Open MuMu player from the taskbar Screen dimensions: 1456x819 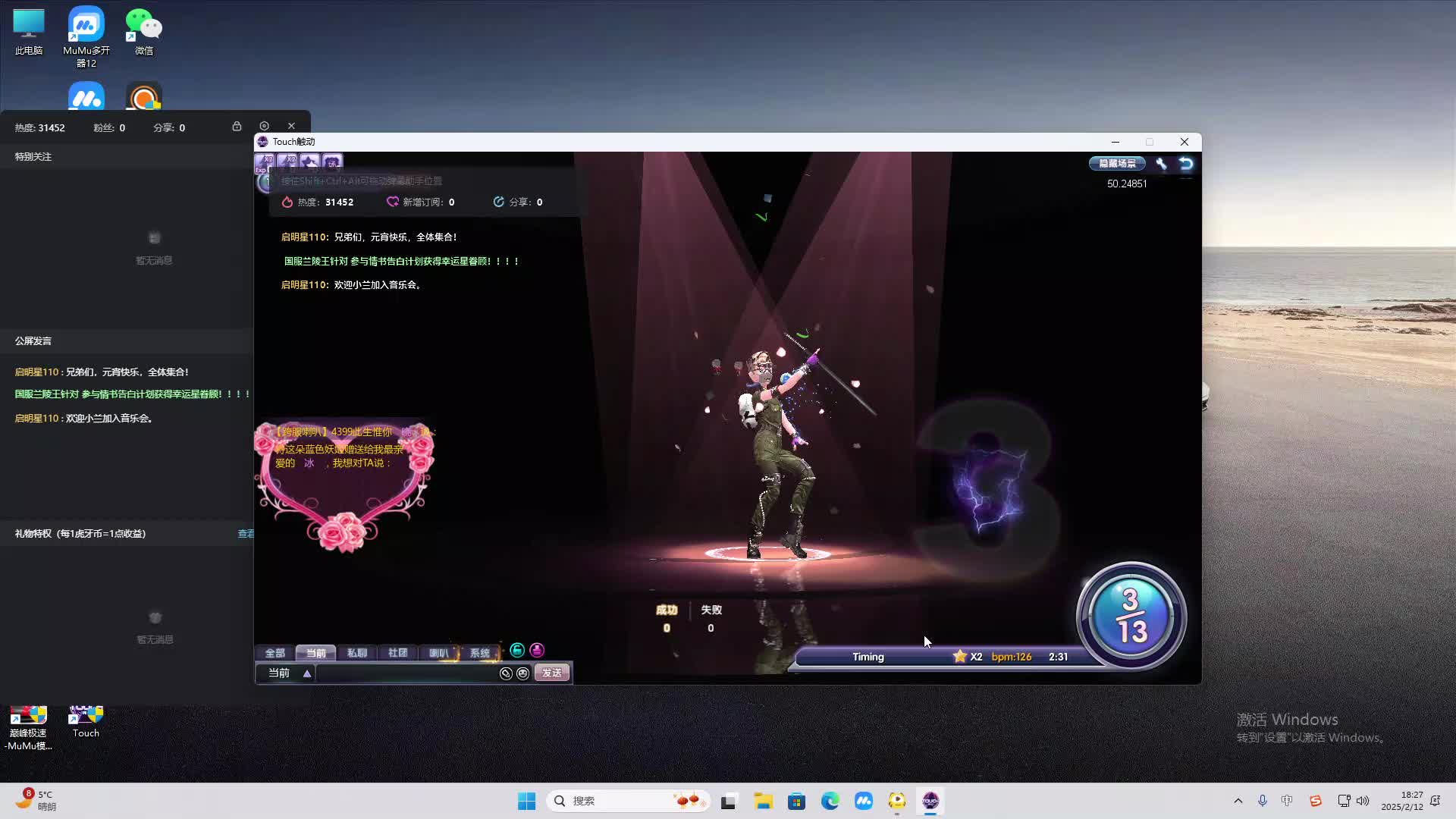tap(863, 801)
